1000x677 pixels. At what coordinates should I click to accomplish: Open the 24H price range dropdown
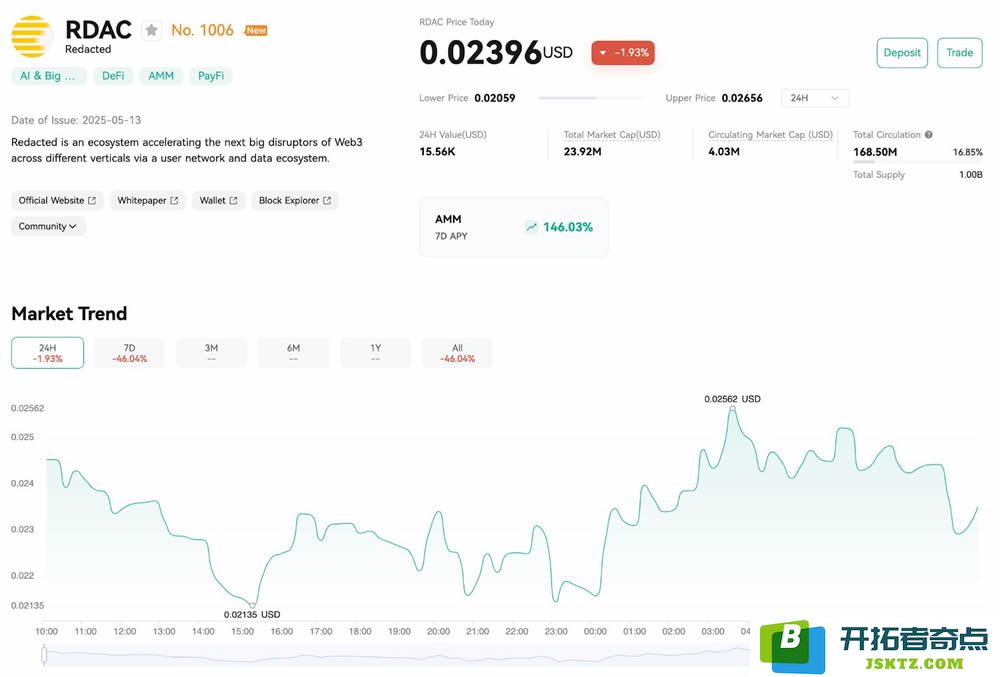pos(814,98)
